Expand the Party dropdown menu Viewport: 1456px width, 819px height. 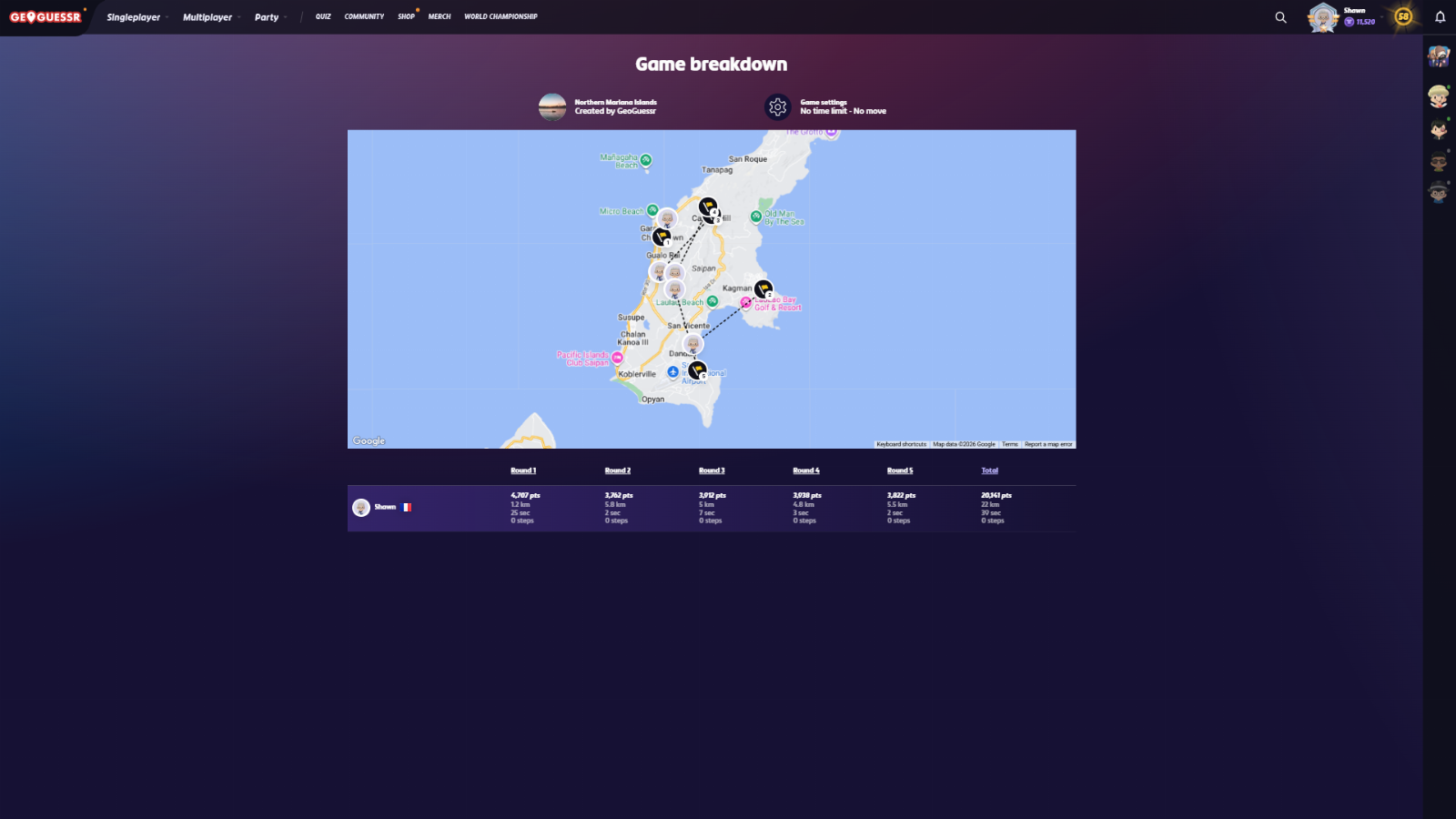point(270,17)
